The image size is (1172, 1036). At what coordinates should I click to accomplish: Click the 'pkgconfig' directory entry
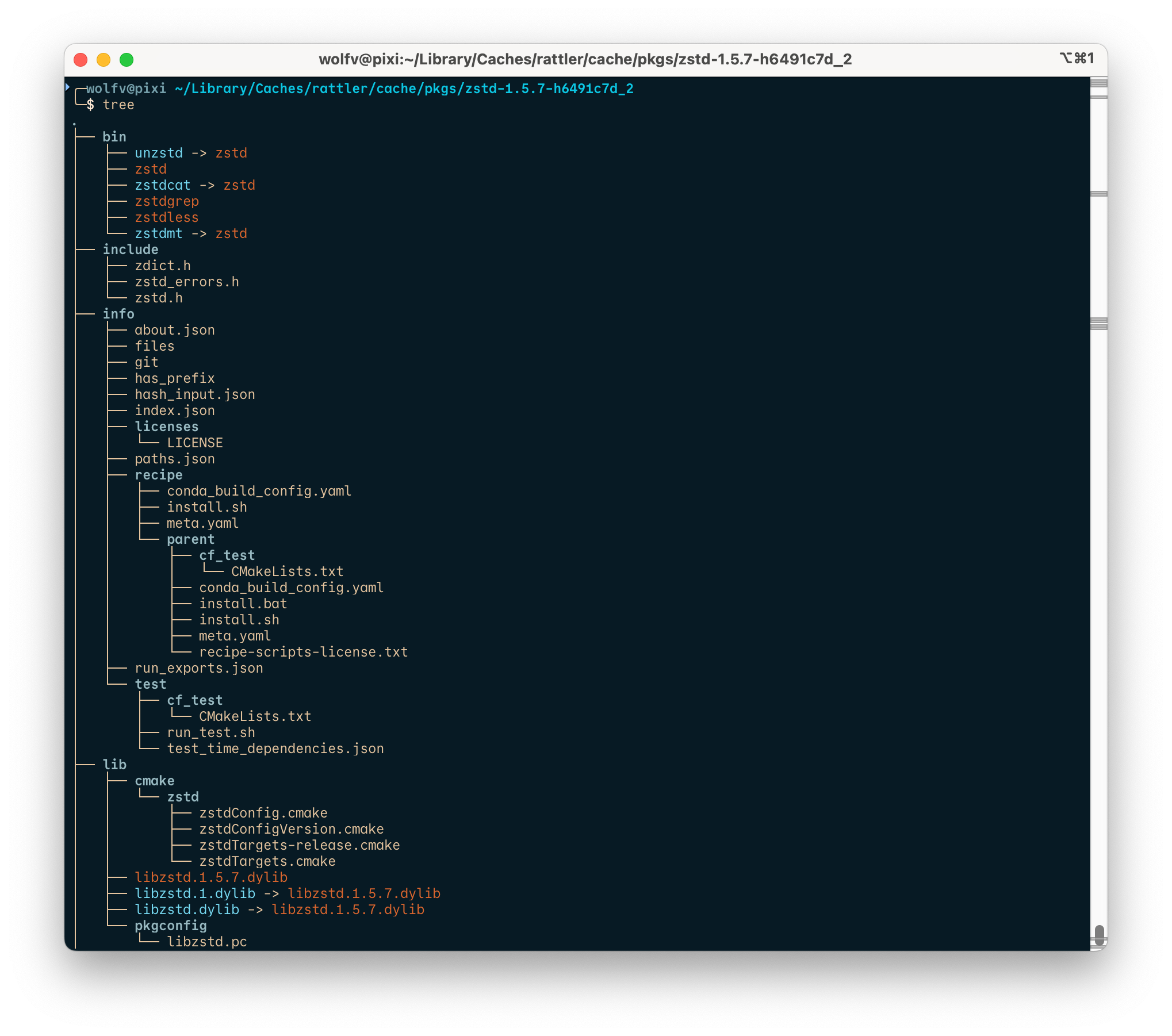coord(170,926)
